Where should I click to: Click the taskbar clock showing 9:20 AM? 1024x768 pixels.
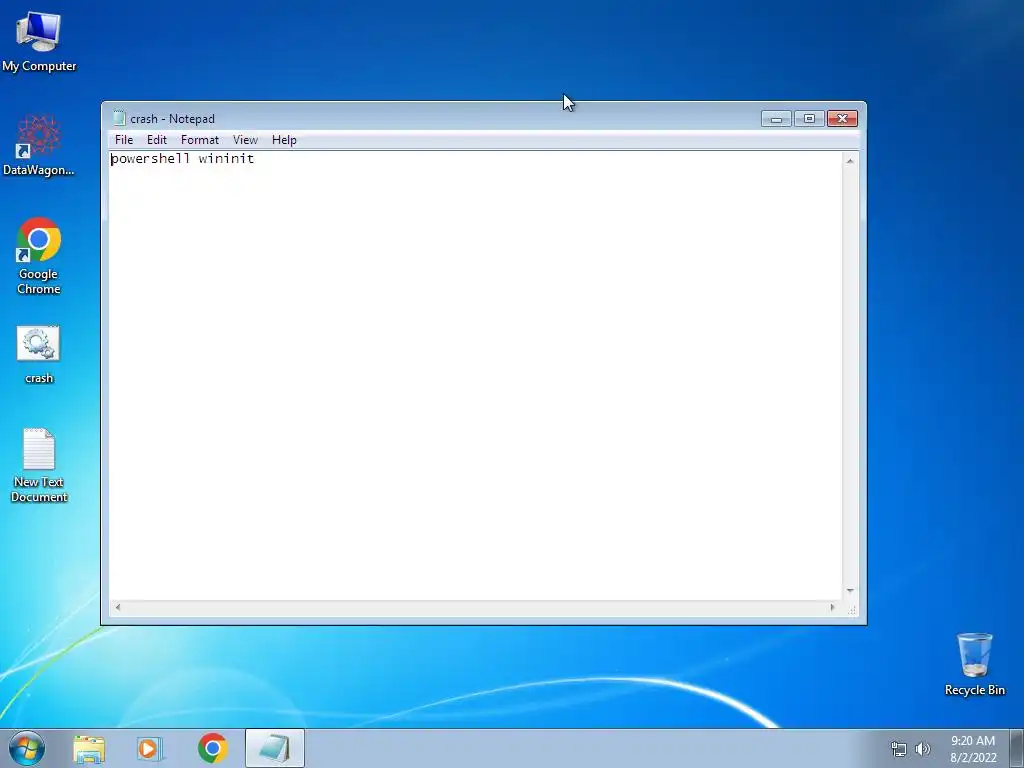click(973, 749)
